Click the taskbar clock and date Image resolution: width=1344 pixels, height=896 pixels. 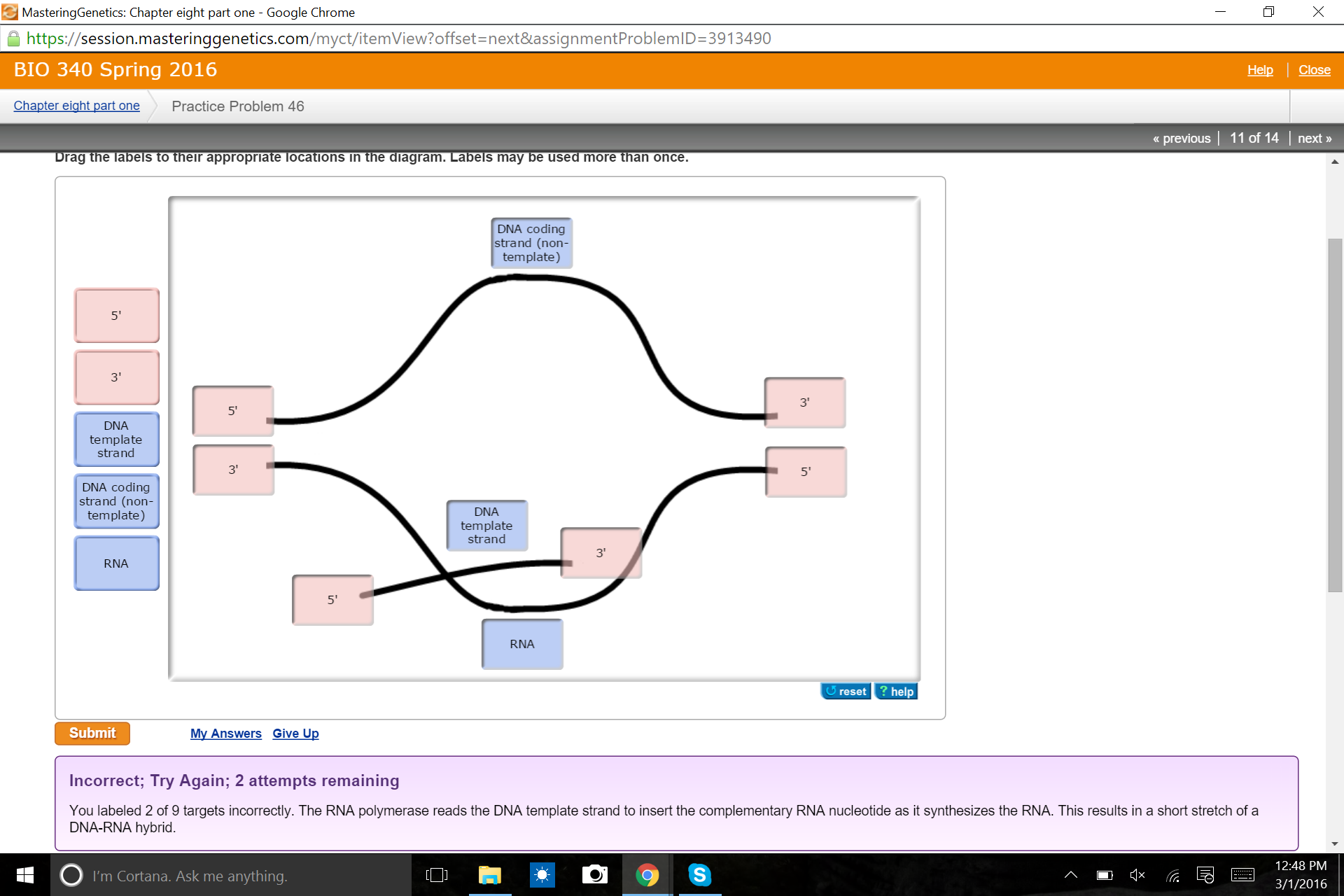[1301, 875]
